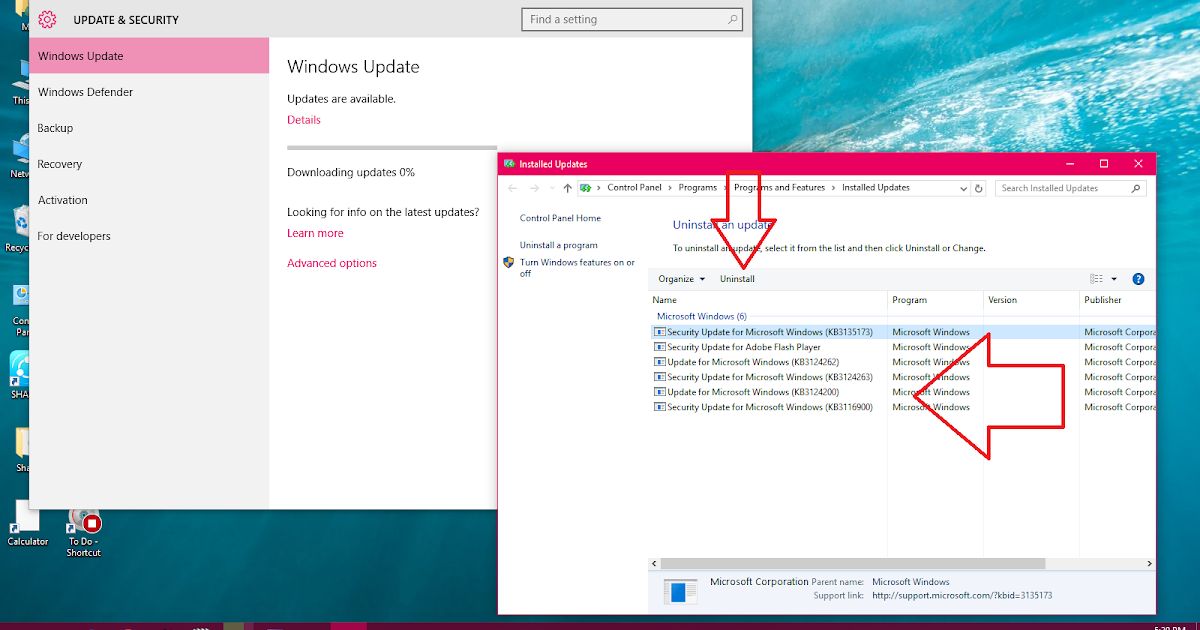Viewport: 1200px width, 630px height.
Task: Sort by the Version column header
Action: [1031, 300]
